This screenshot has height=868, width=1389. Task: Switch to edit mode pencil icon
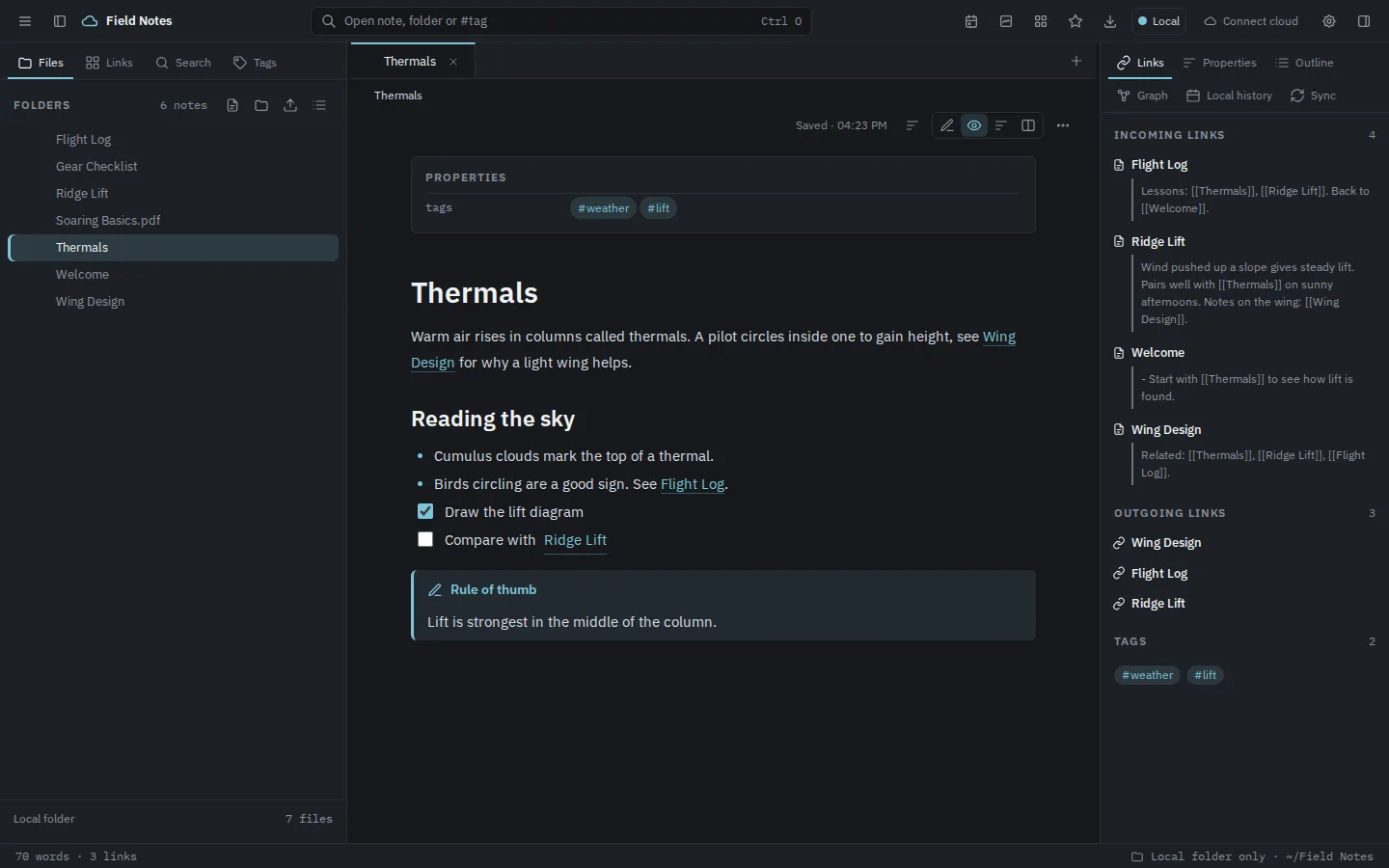[947, 125]
